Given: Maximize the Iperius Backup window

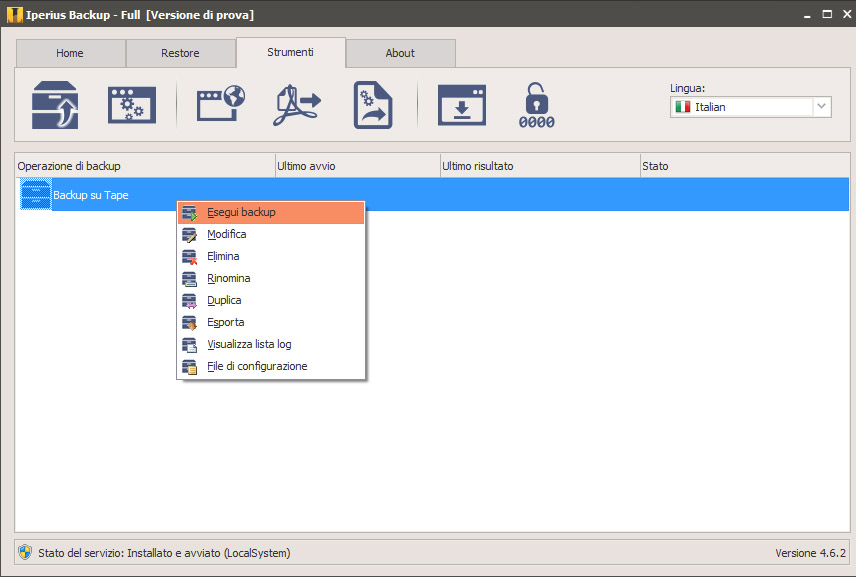Looking at the screenshot, I should (x=828, y=14).
